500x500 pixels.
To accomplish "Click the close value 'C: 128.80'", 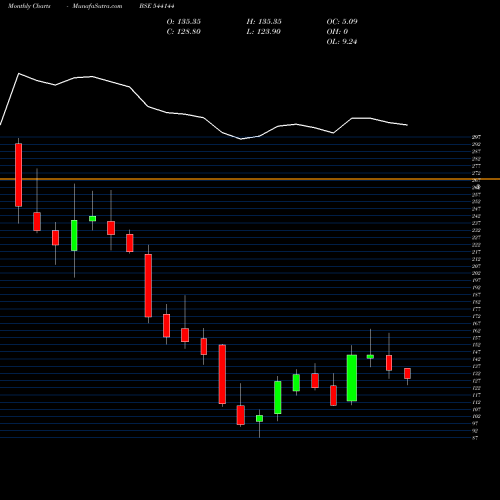I will [x=184, y=31].
